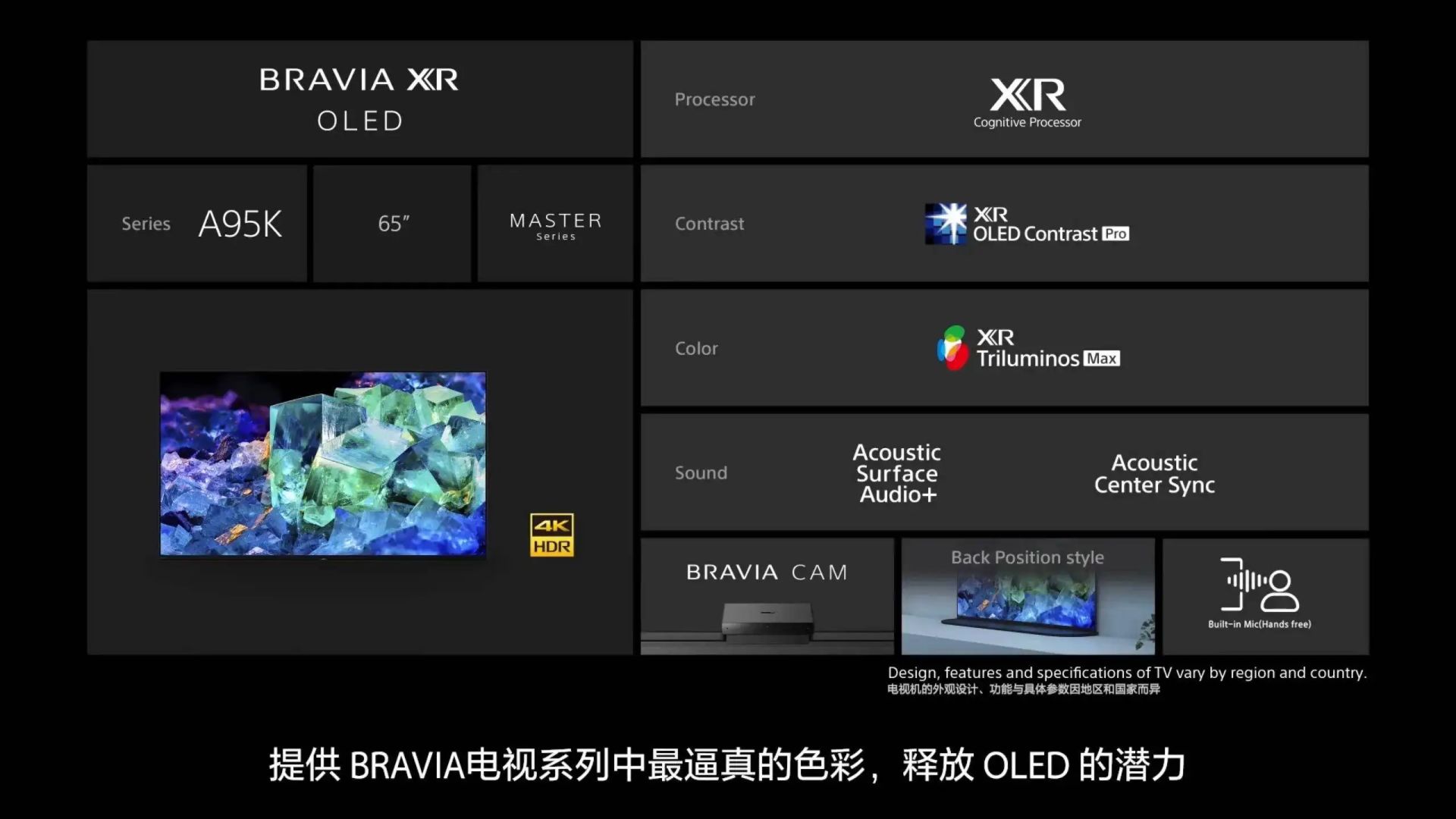Select the Back Position Style icon

tap(1027, 596)
